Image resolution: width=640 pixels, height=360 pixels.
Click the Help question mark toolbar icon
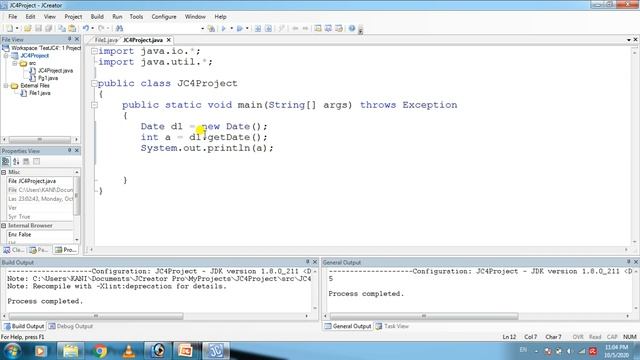pos(352,28)
